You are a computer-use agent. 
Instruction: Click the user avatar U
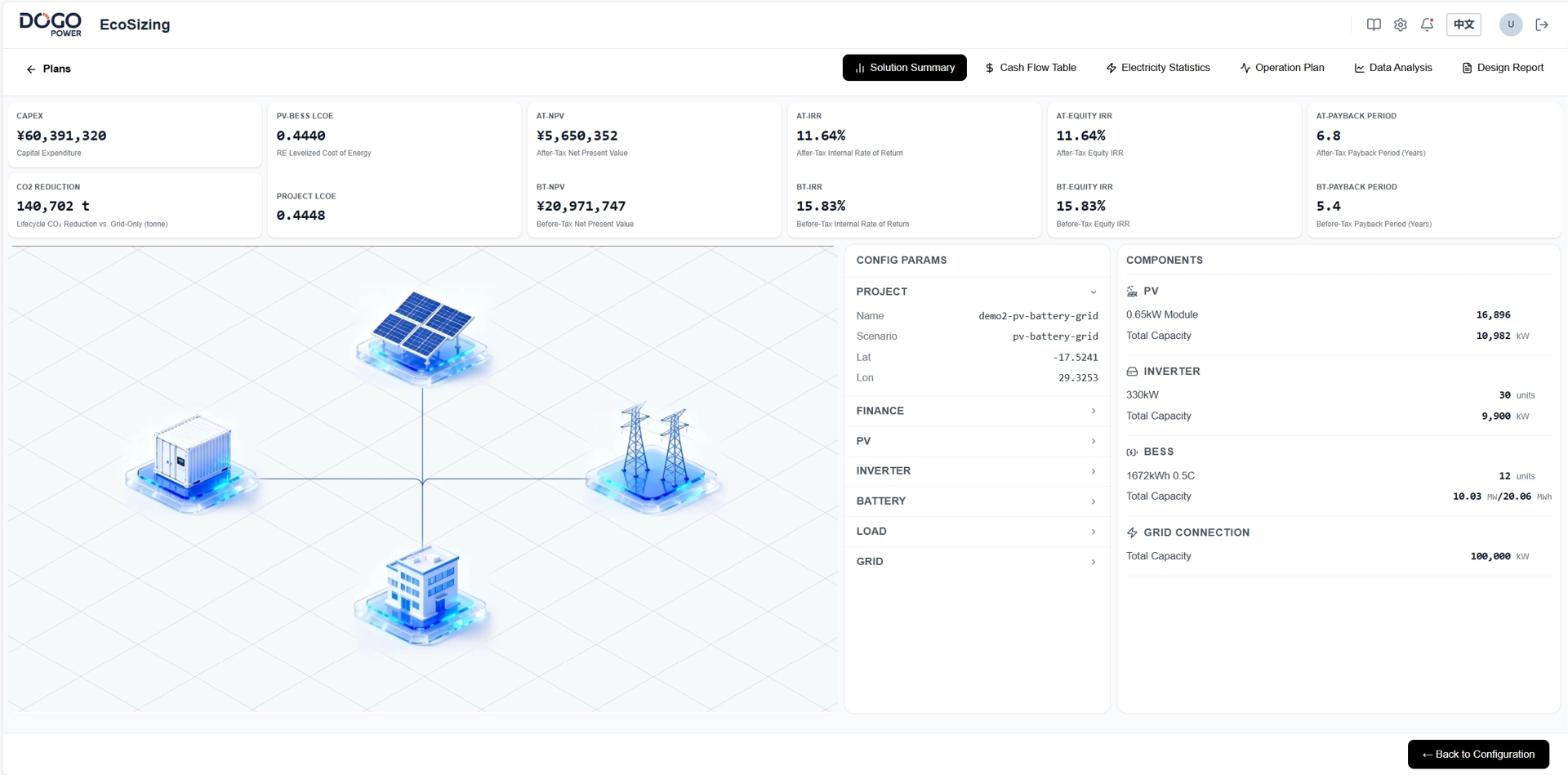(1511, 24)
